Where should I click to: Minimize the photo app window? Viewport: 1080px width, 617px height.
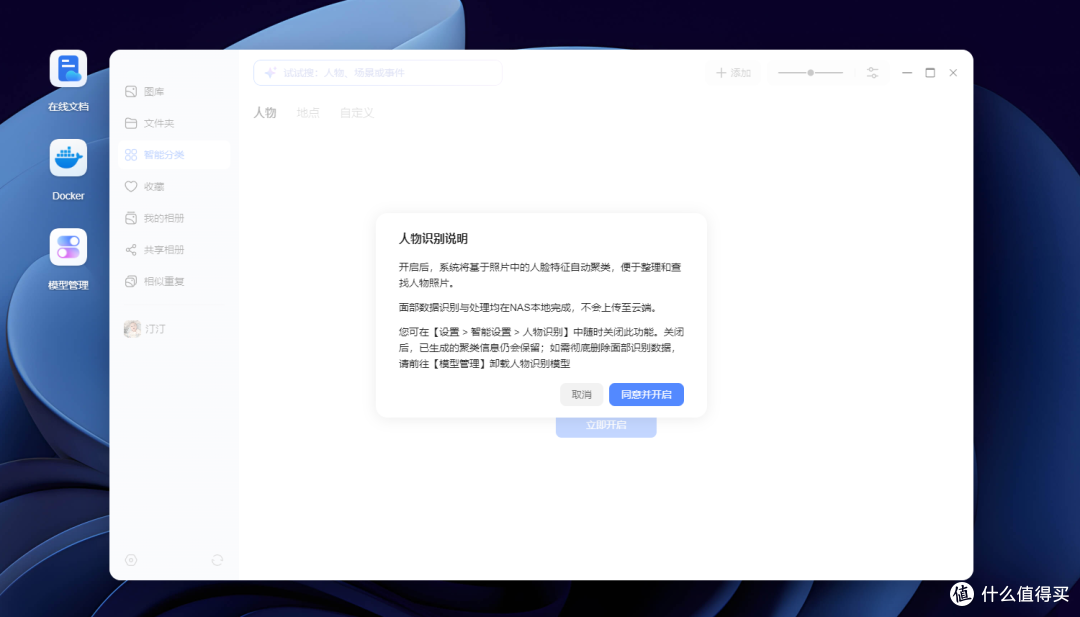[x=907, y=73]
